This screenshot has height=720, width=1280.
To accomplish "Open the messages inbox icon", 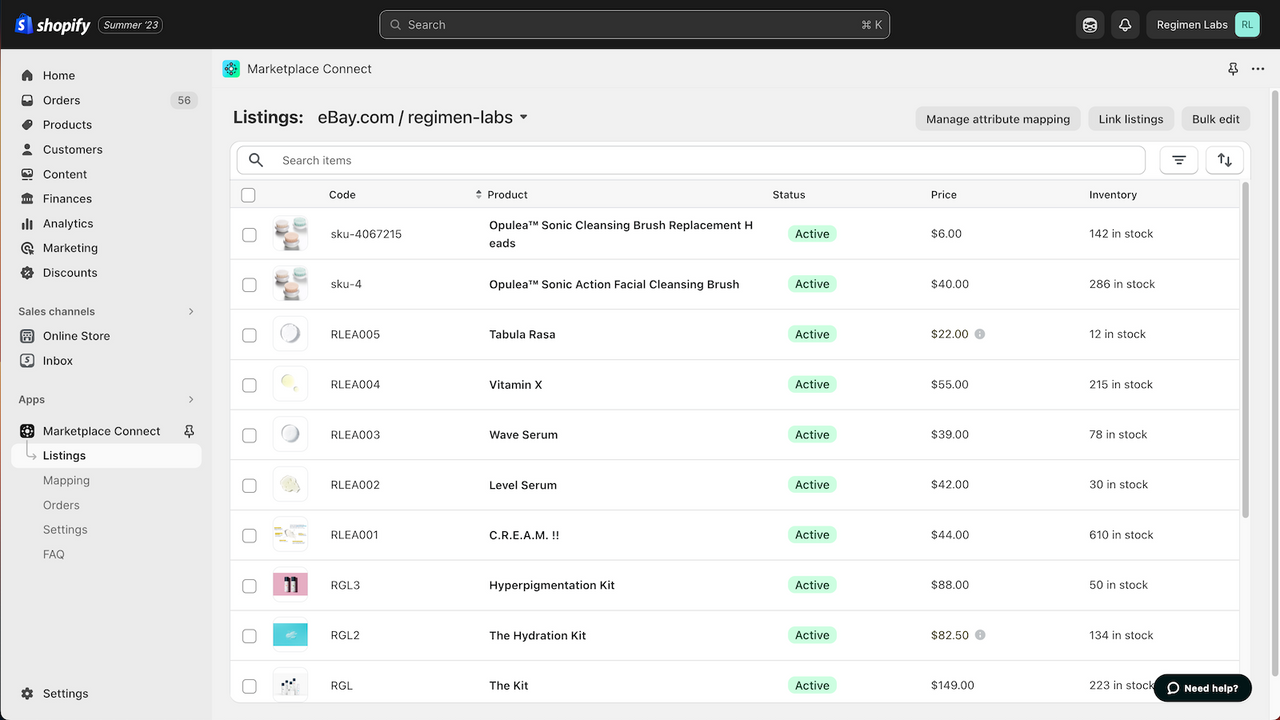I will coord(1089,24).
